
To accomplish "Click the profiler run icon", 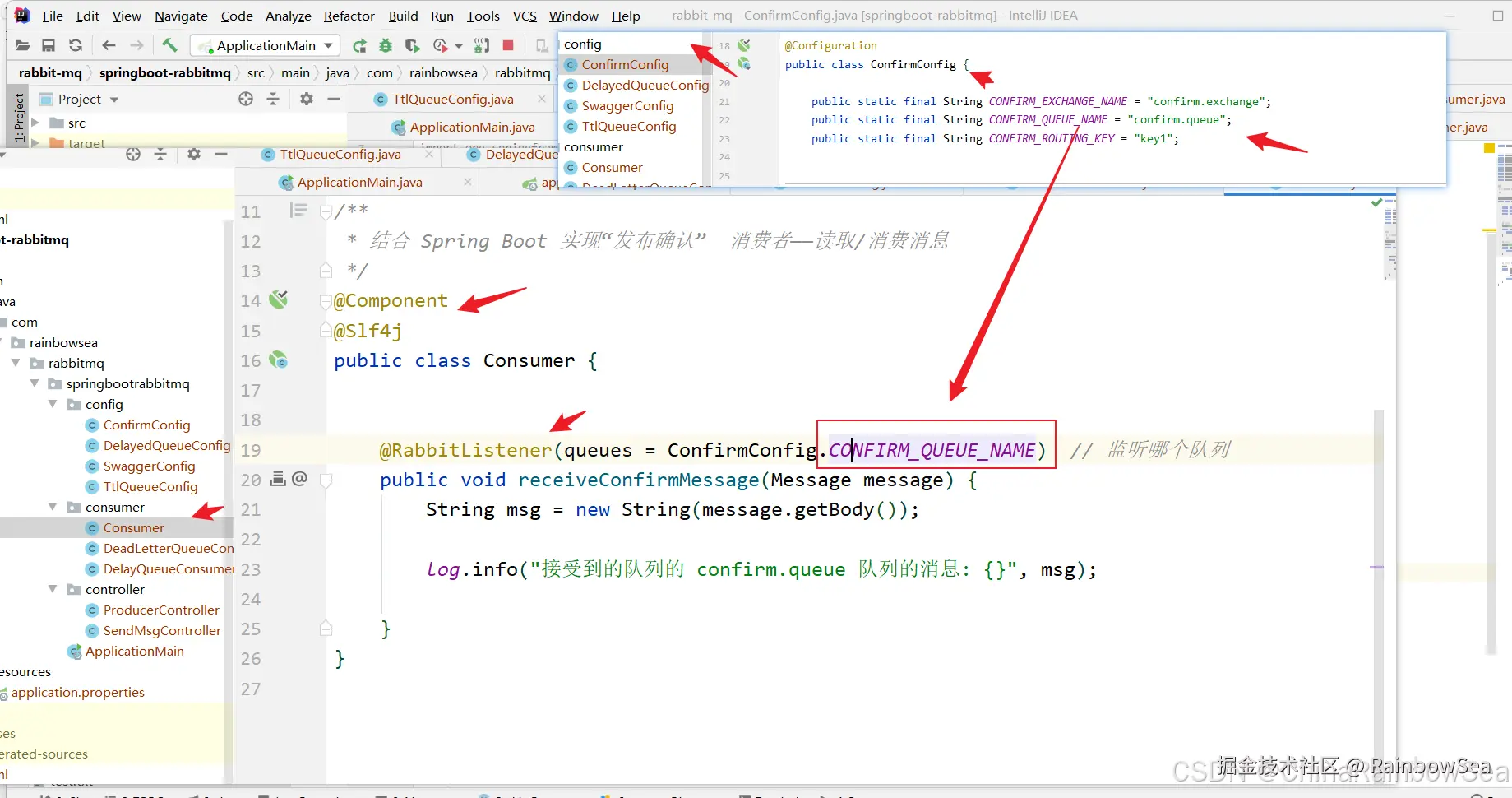I will point(441,45).
